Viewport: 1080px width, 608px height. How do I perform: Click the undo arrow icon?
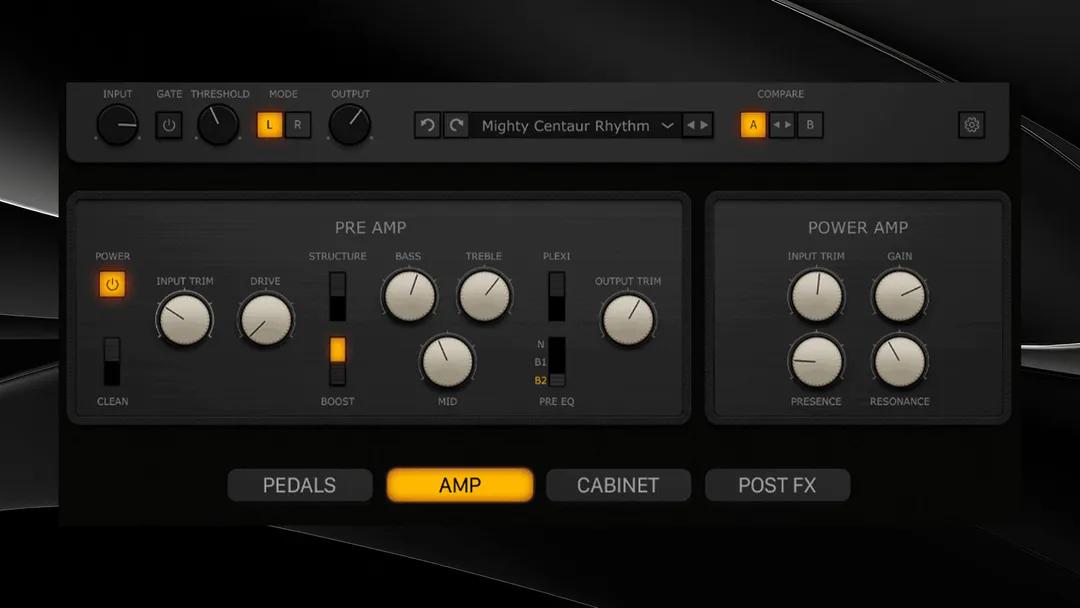tap(426, 125)
